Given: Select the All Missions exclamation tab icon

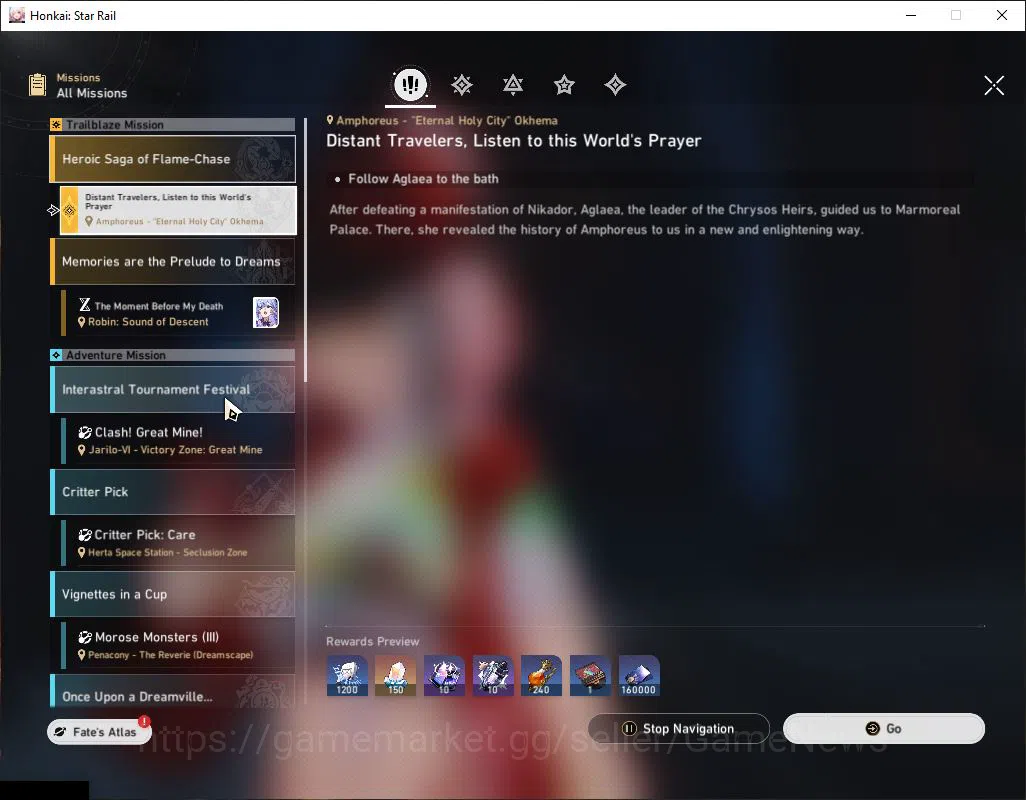Looking at the screenshot, I should (410, 84).
